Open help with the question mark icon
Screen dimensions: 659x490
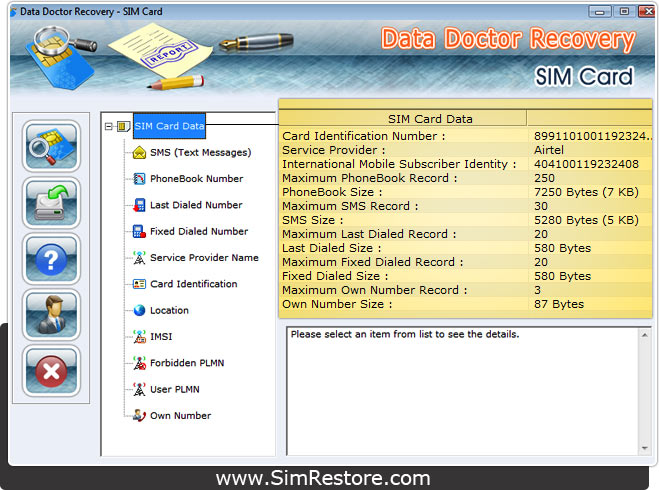(51, 261)
